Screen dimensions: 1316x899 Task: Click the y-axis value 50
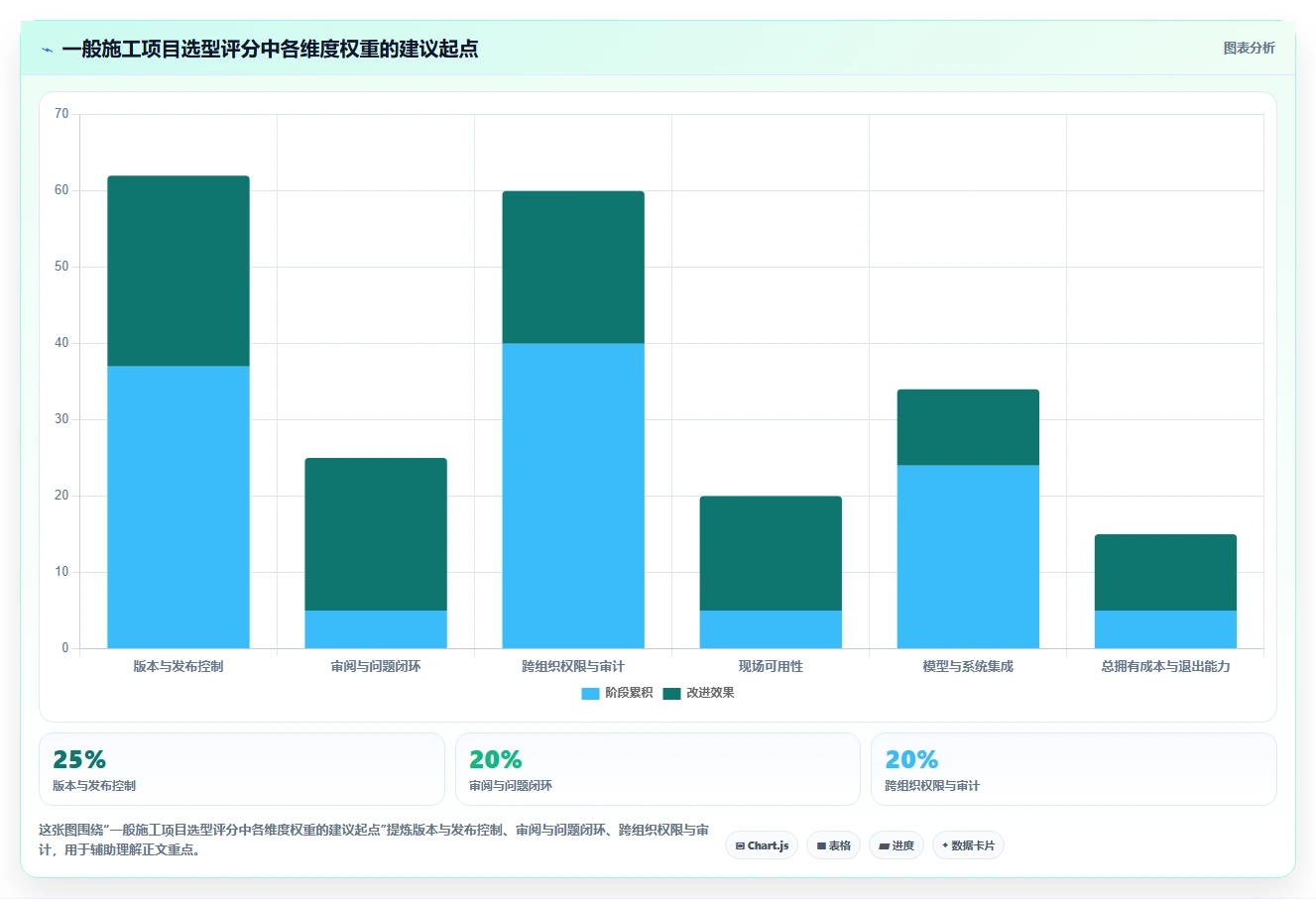[x=61, y=267]
